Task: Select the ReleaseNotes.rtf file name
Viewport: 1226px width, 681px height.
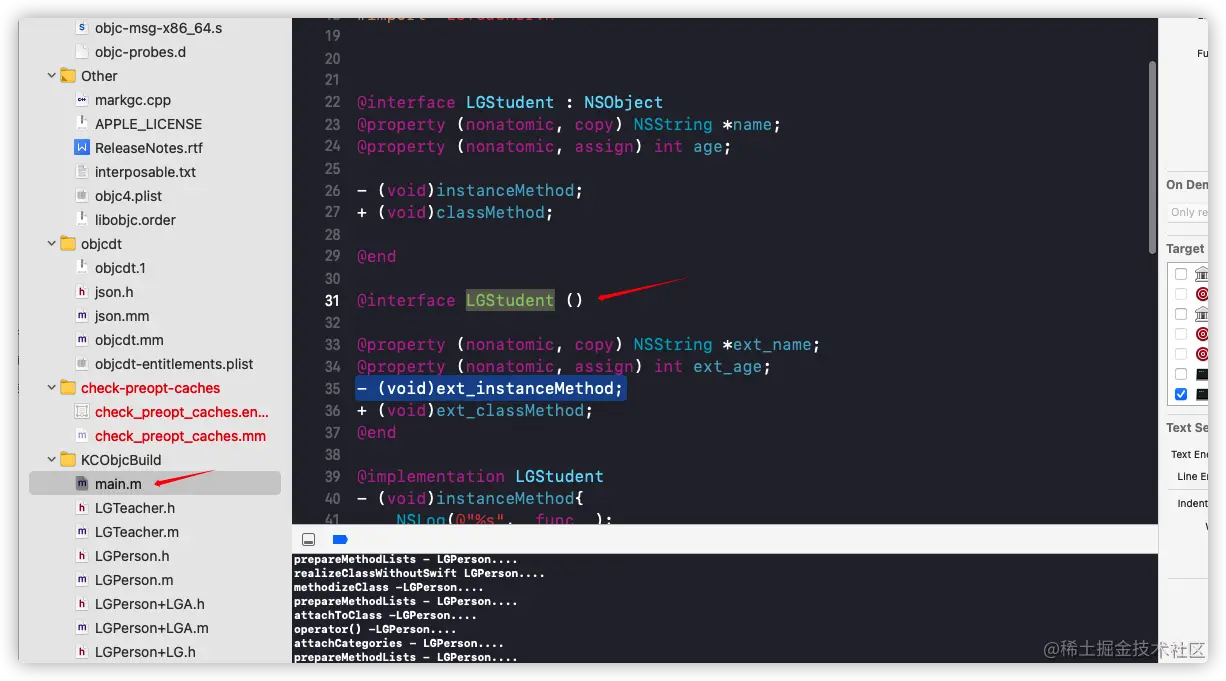Action: pyautogui.click(x=149, y=148)
